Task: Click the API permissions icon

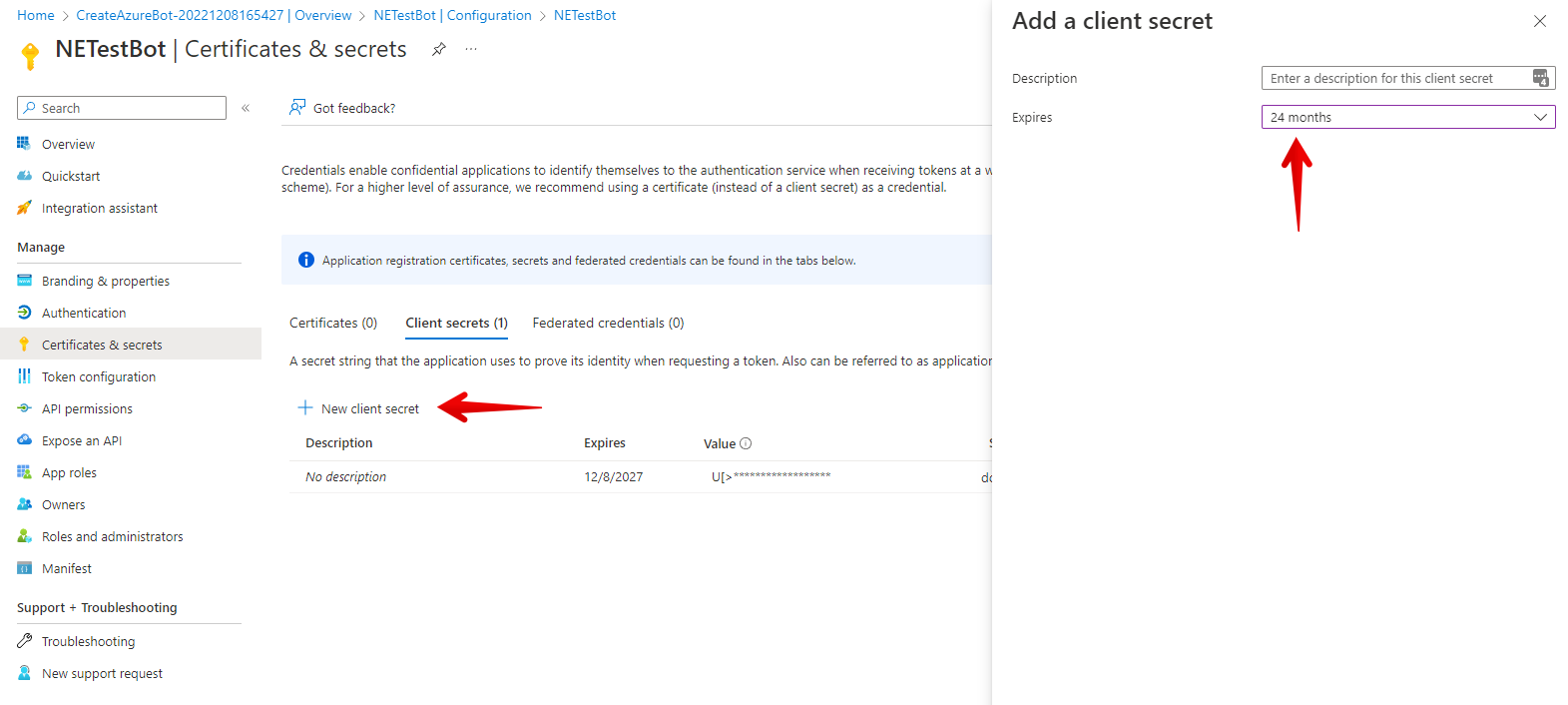Action: click(x=24, y=408)
